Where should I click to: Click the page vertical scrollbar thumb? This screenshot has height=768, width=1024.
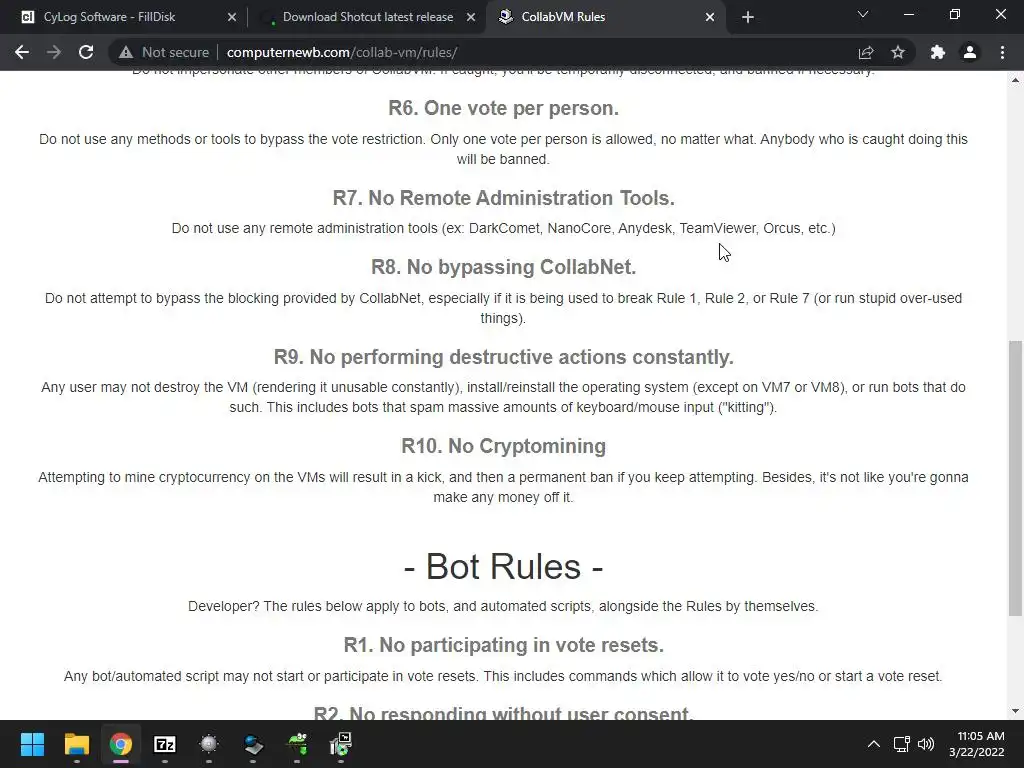point(1015,478)
